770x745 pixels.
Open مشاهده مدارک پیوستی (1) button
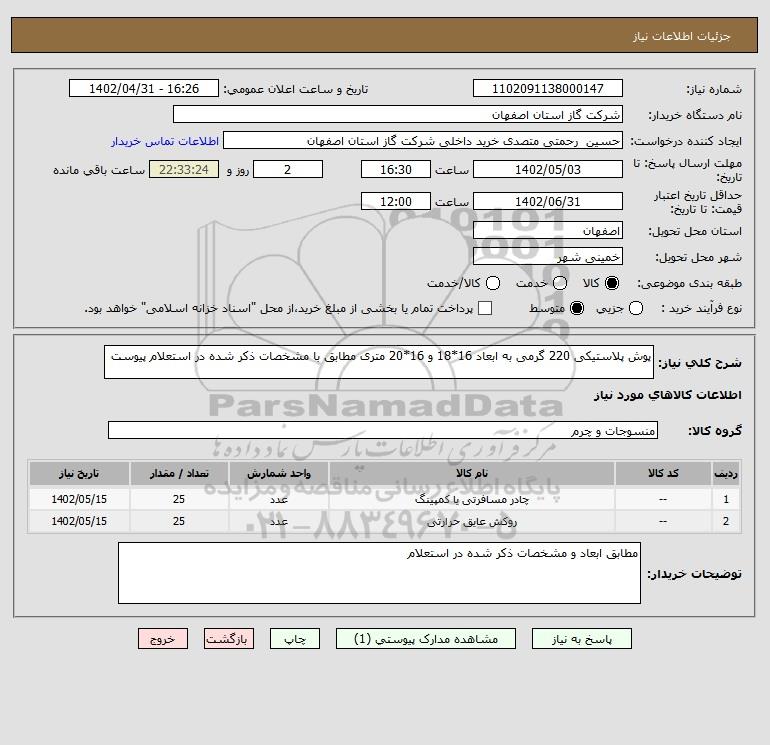click(x=426, y=639)
